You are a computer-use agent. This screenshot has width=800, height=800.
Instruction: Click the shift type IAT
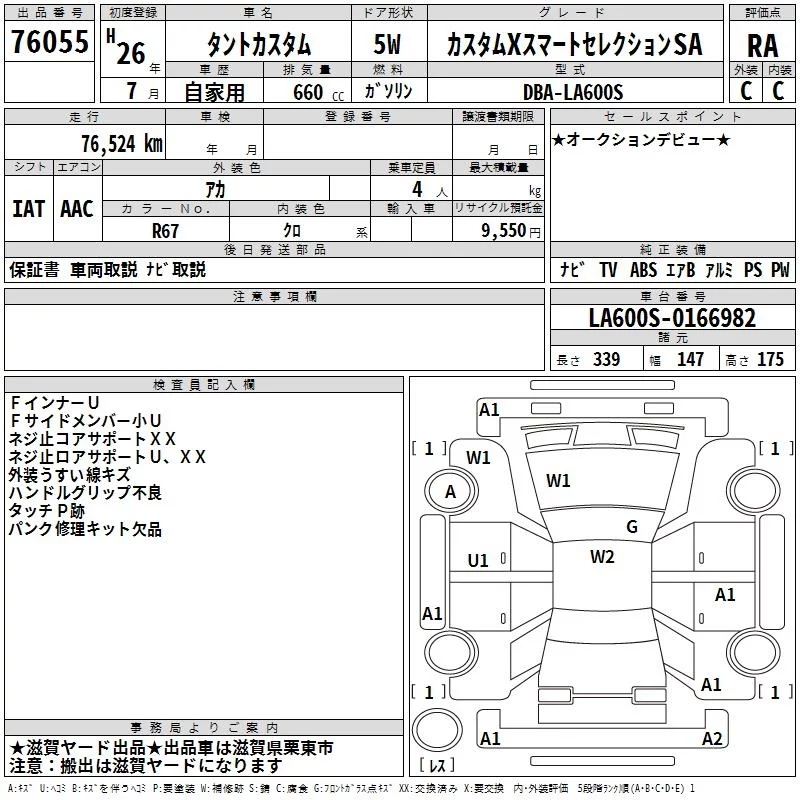(29, 209)
